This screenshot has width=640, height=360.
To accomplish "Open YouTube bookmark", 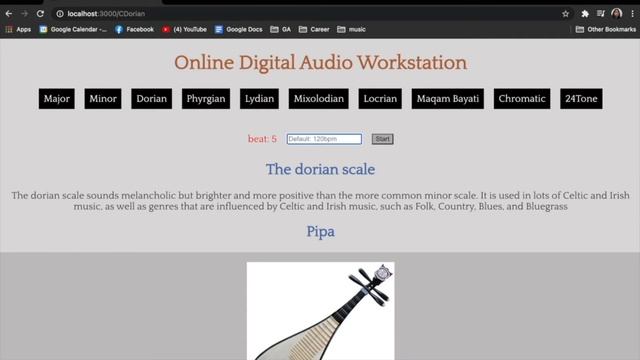I will coord(184,29).
